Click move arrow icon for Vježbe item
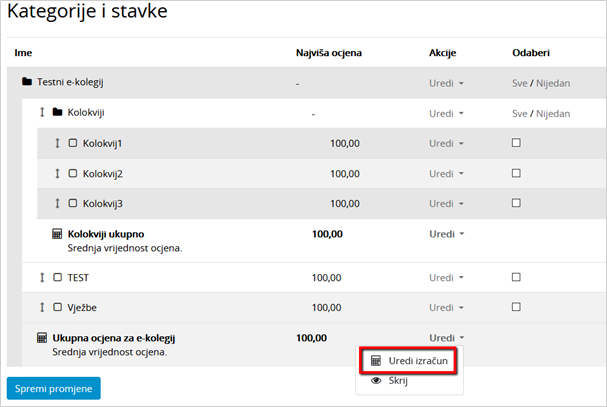607x407 pixels. point(42,307)
